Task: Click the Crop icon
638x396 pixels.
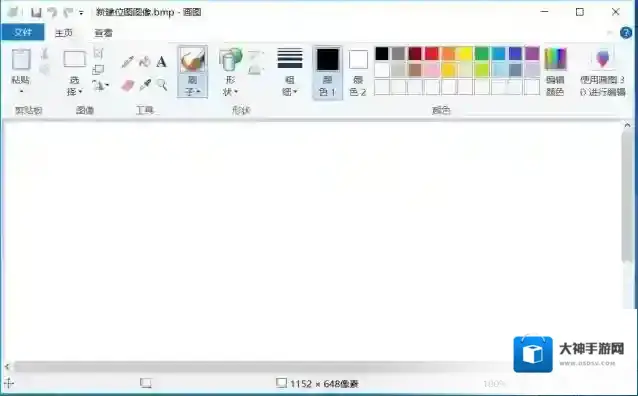Action: pyautogui.click(x=98, y=53)
